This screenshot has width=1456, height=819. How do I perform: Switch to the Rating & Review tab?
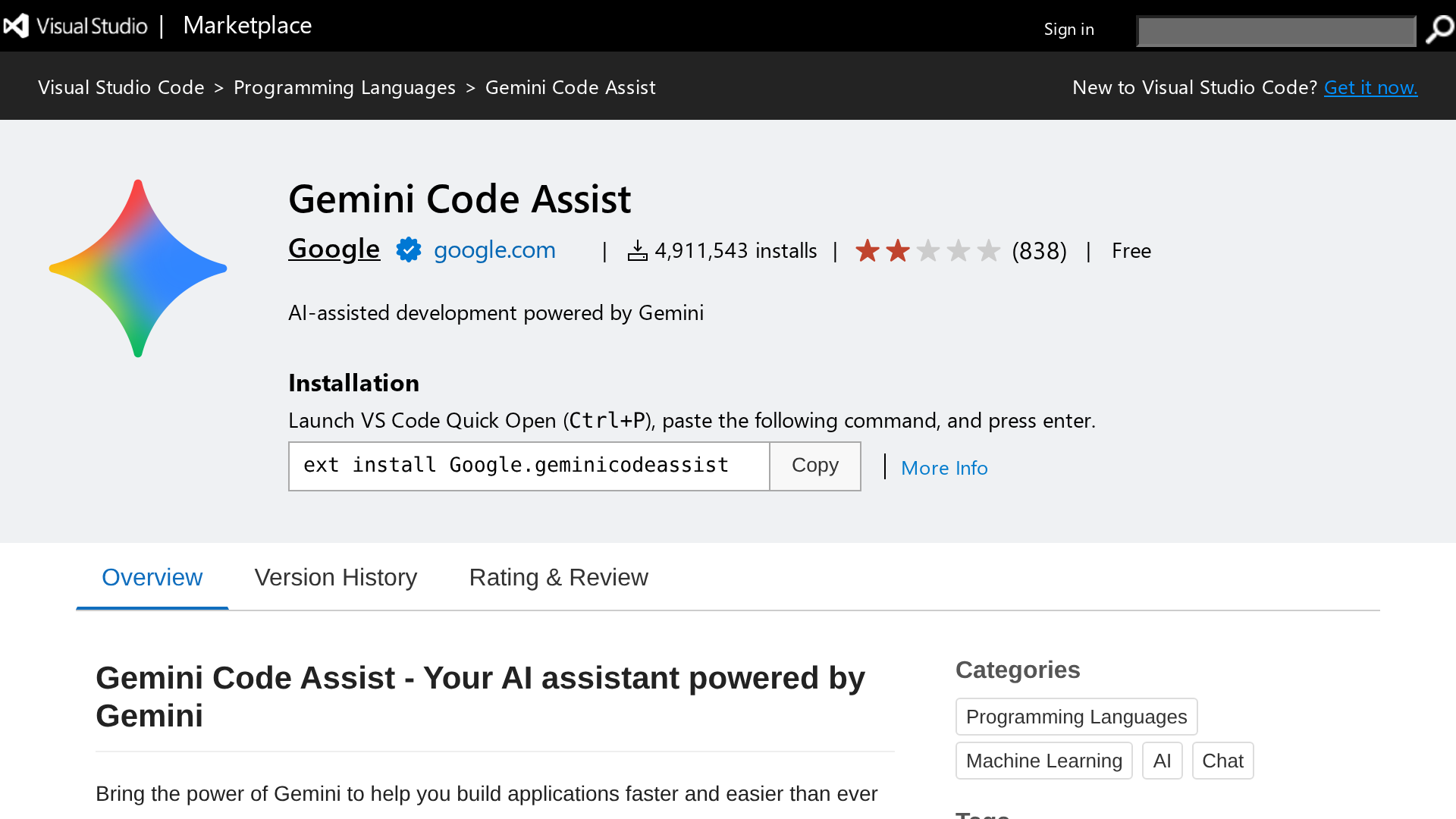(559, 577)
